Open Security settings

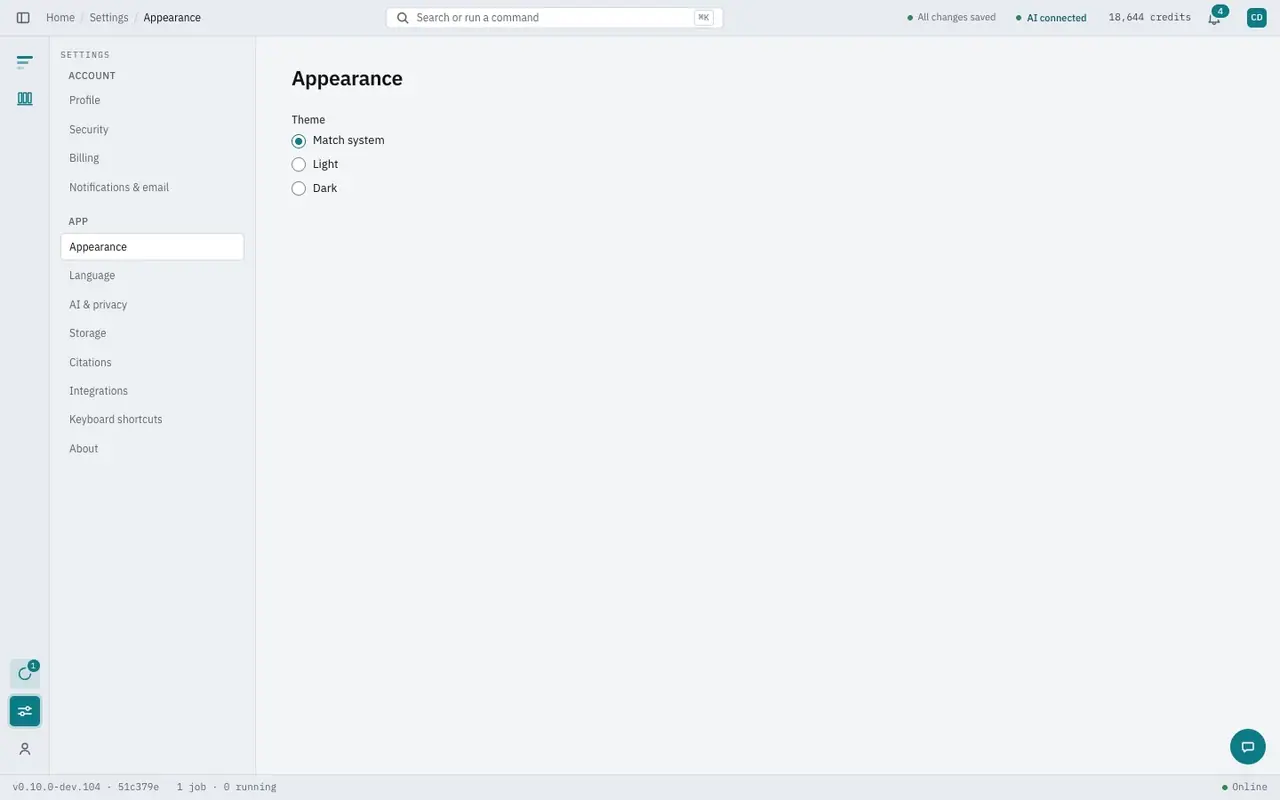coord(152,129)
